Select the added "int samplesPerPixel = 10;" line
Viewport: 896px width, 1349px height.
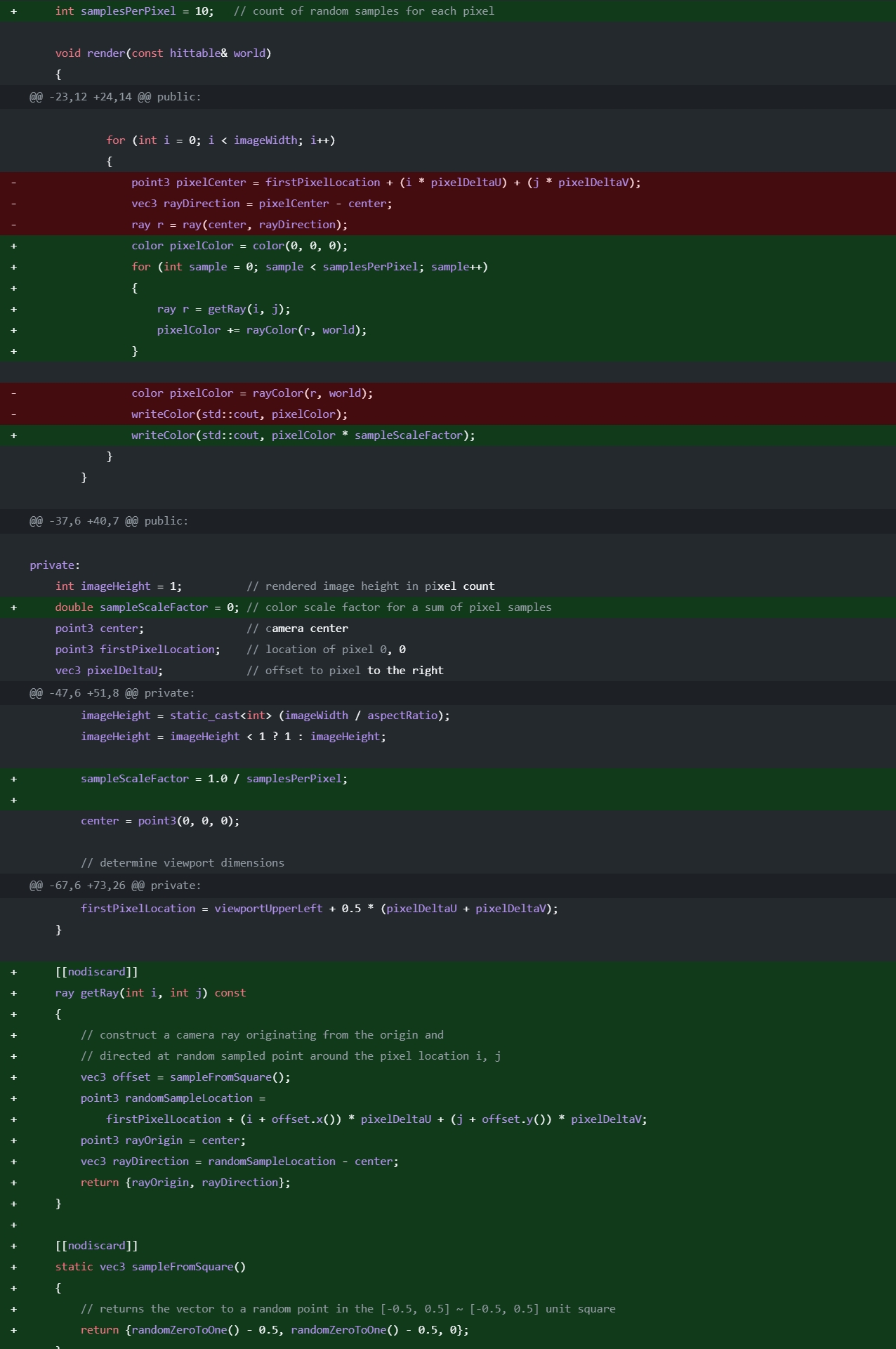pyautogui.click(x=448, y=11)
